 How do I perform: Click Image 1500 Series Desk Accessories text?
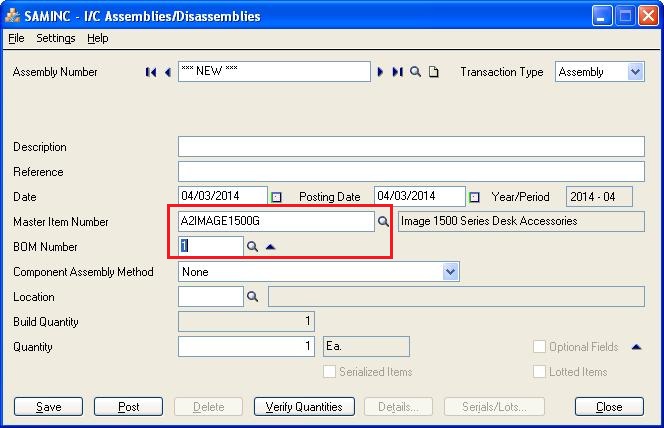point(489,221)
